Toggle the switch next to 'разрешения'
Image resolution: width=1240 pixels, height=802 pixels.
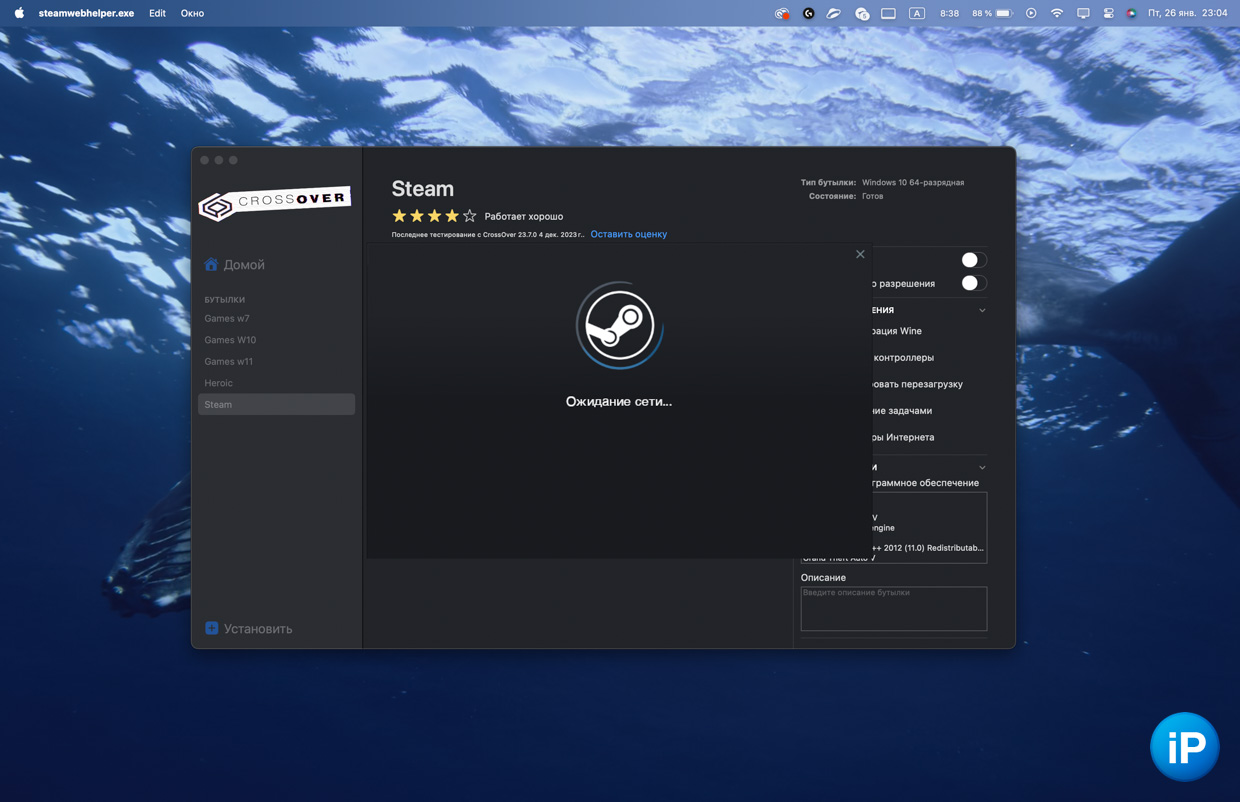[x=973, y=283]
